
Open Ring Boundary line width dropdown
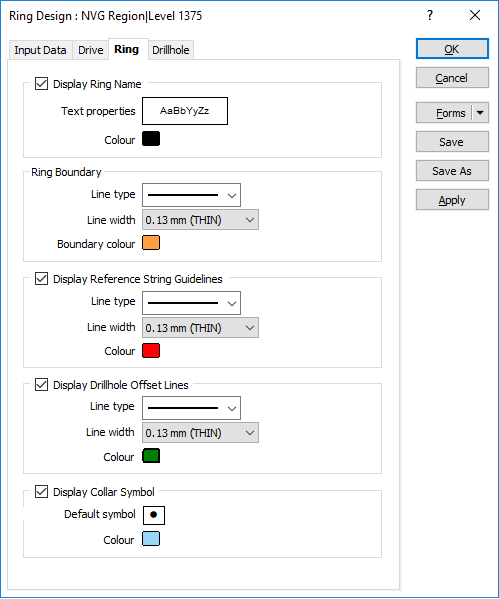200,220
